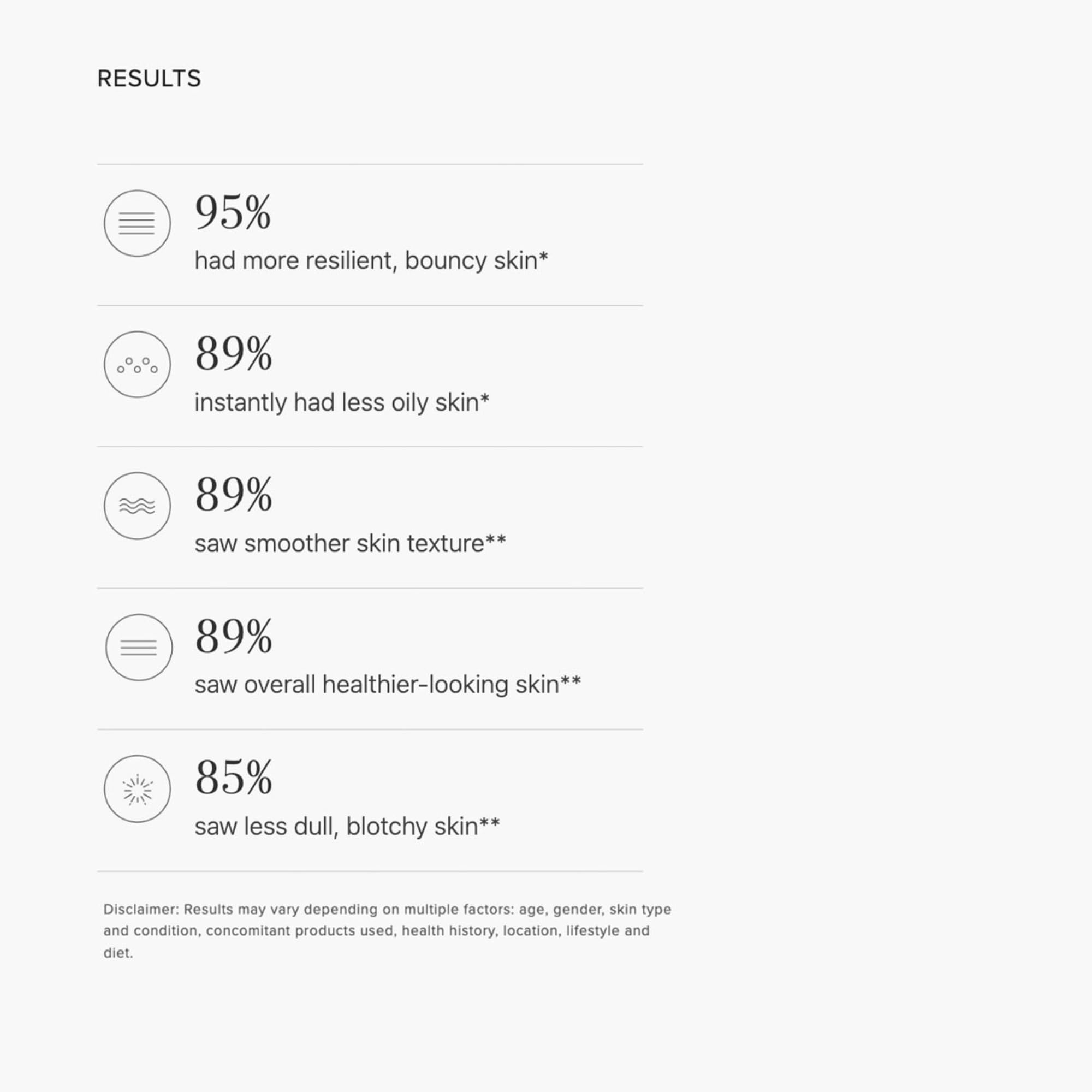Click the first 89% figure above oily skin
The image size is (1092, 1092).
pos(234,354)
